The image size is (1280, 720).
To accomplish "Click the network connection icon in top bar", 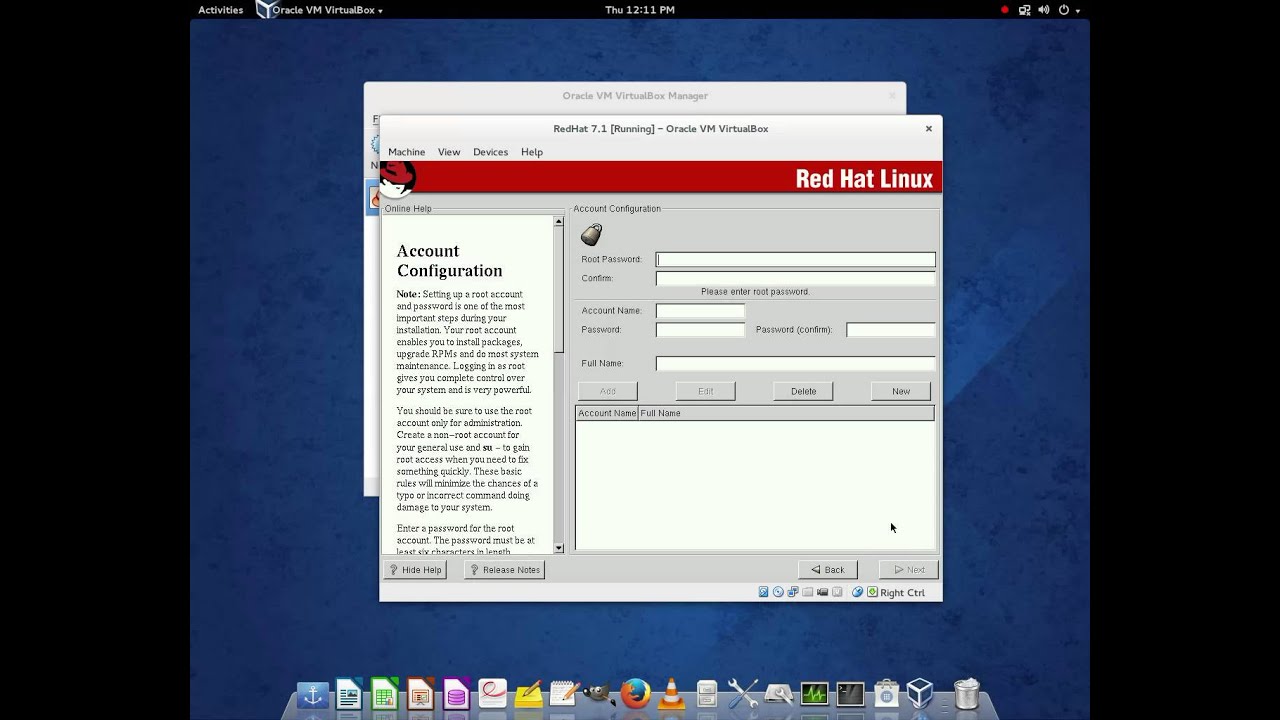I will [1024, 10].
